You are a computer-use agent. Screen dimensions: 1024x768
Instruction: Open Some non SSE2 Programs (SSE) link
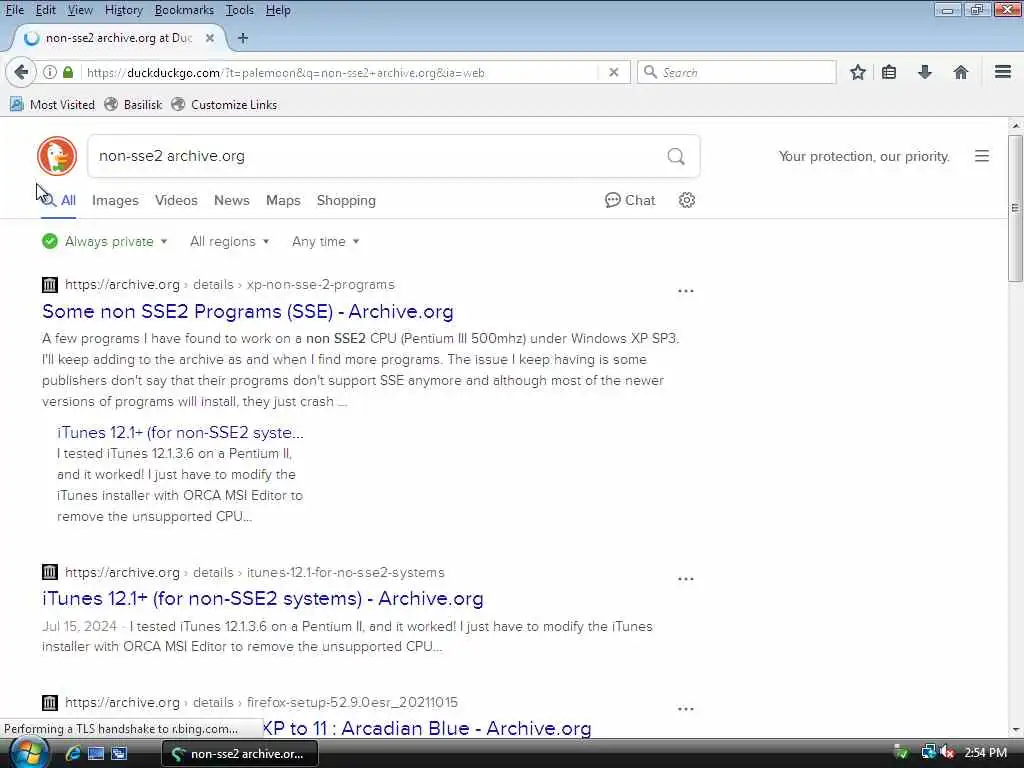point(248,312)
